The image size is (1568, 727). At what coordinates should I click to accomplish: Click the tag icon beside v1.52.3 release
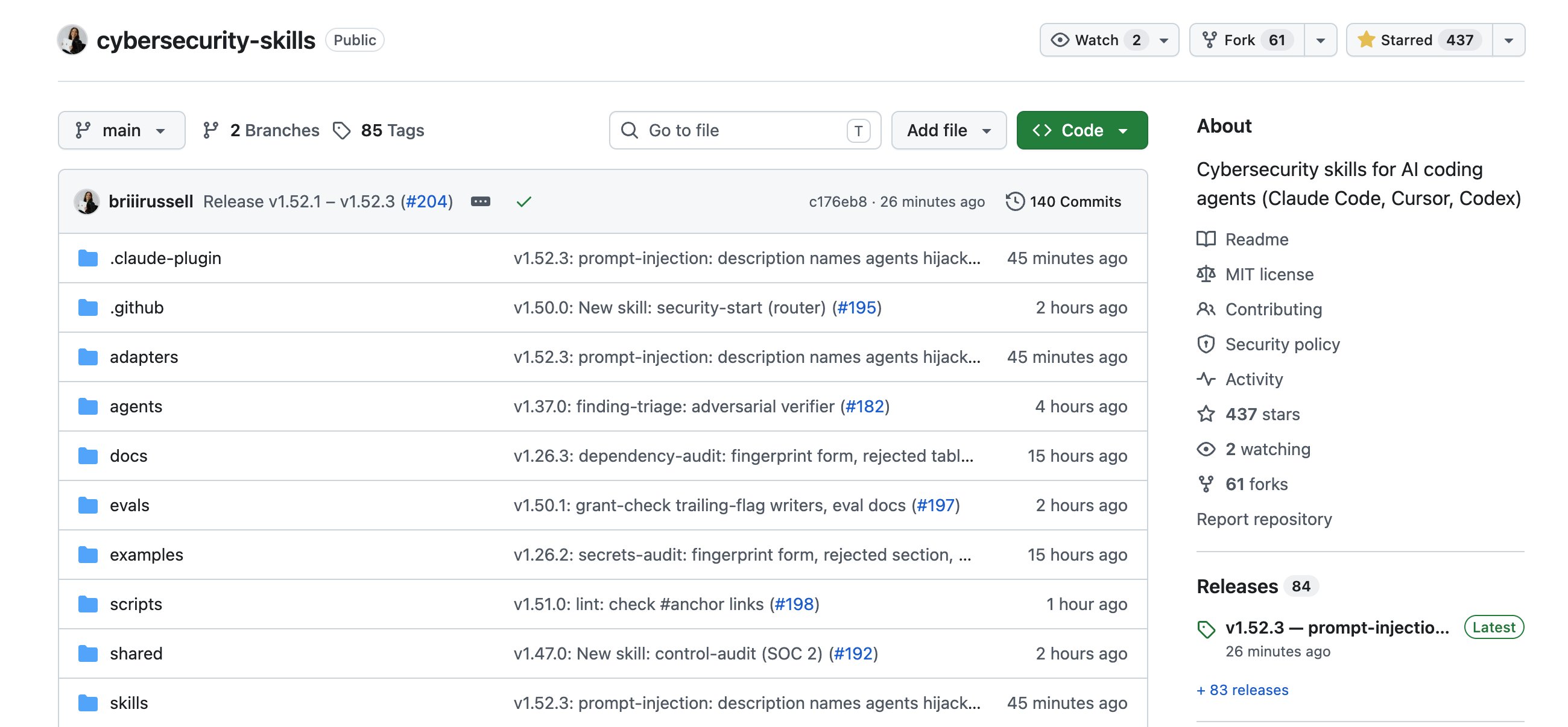[x=1206, y=629]
